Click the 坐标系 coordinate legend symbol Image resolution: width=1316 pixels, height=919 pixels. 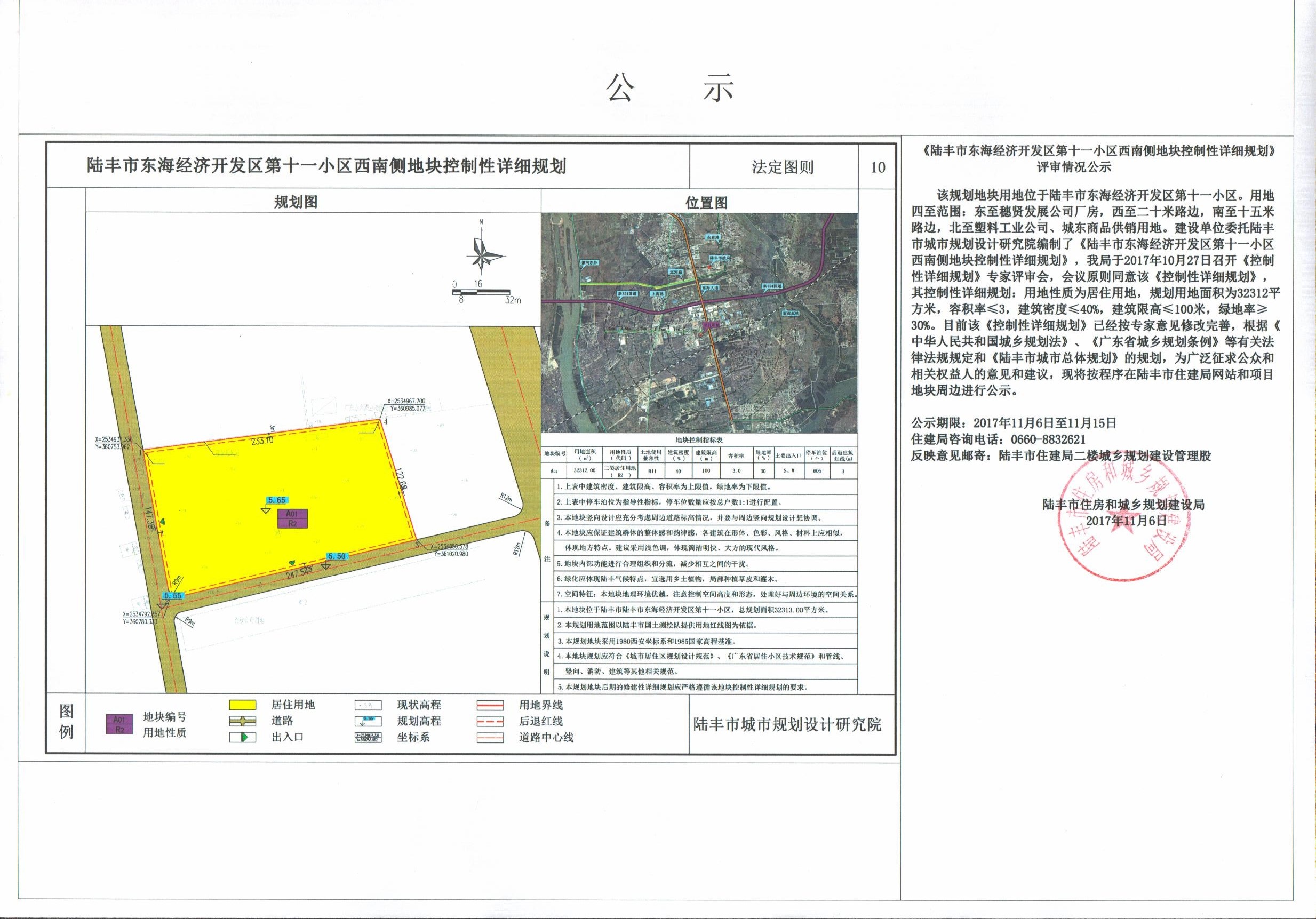coord(368,737)
